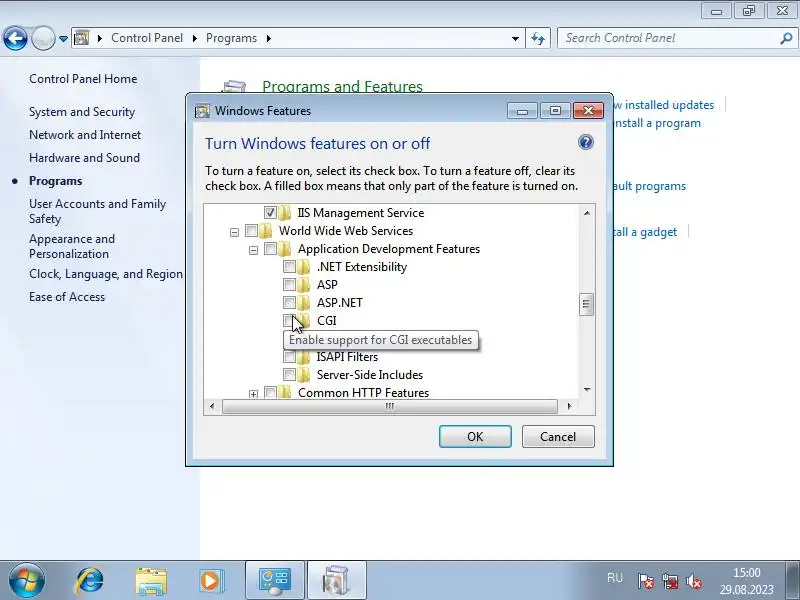Click Programs and Features icon
This screenshot has width=800, height=600.
click(234, 86)
